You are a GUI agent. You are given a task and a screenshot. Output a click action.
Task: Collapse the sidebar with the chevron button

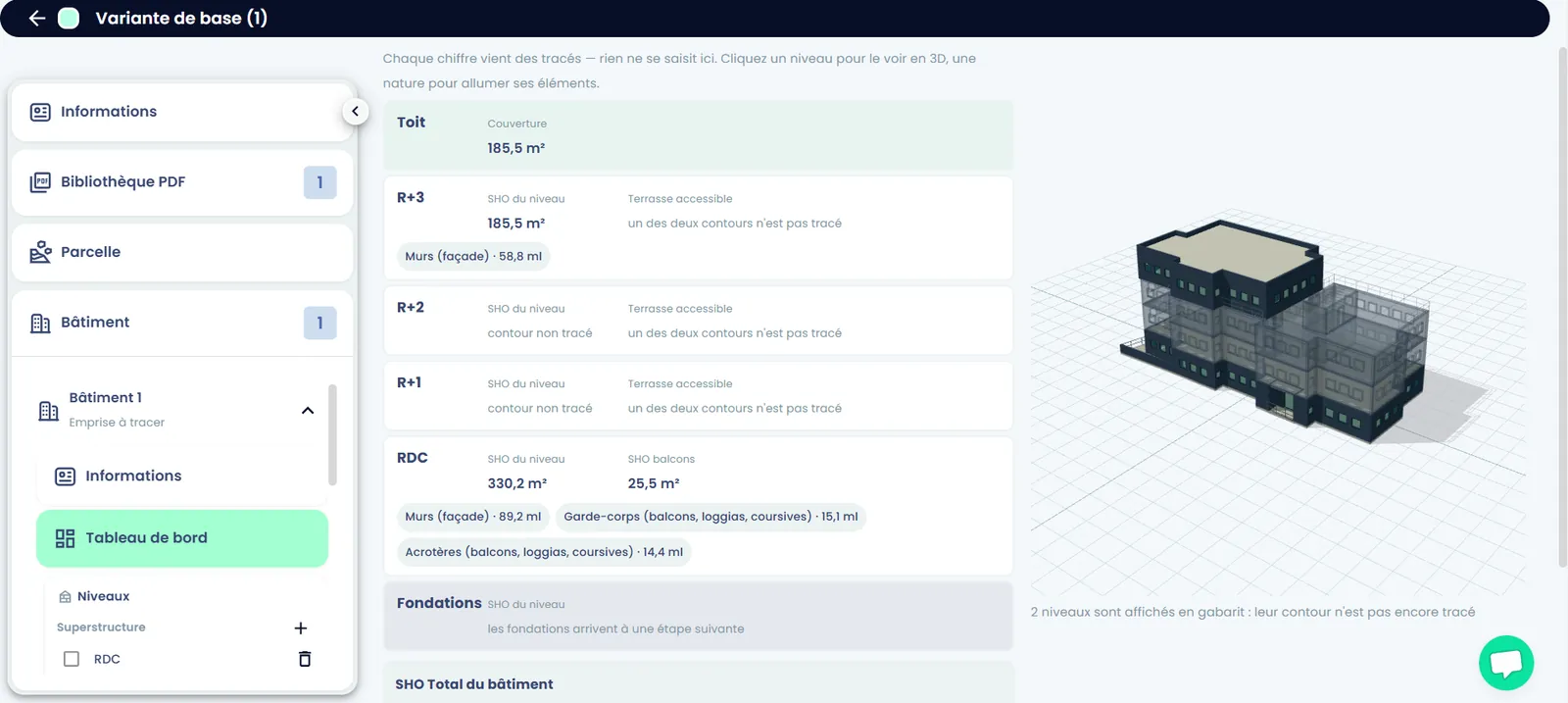355,112
